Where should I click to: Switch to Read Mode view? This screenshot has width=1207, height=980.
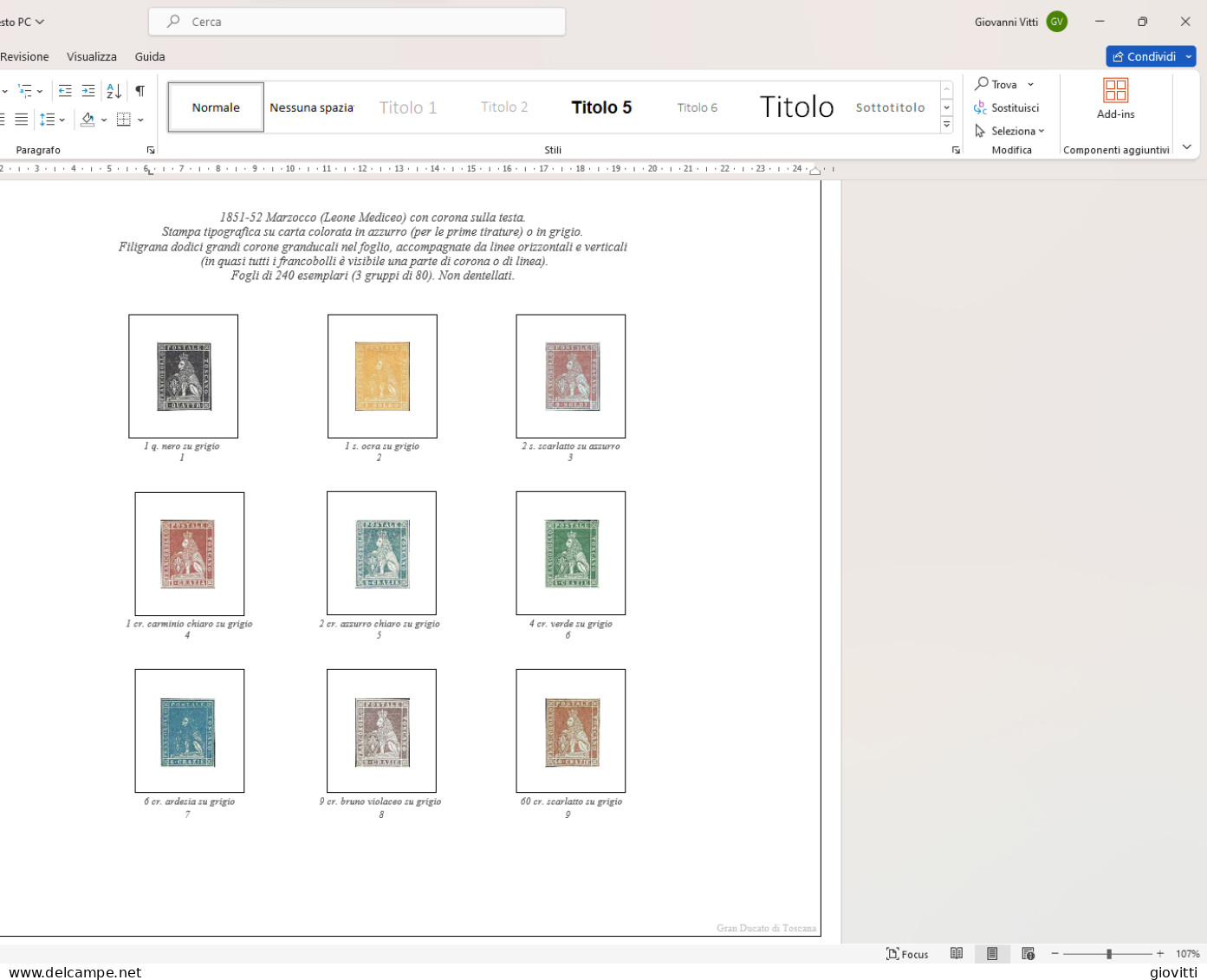pos(957,954)
